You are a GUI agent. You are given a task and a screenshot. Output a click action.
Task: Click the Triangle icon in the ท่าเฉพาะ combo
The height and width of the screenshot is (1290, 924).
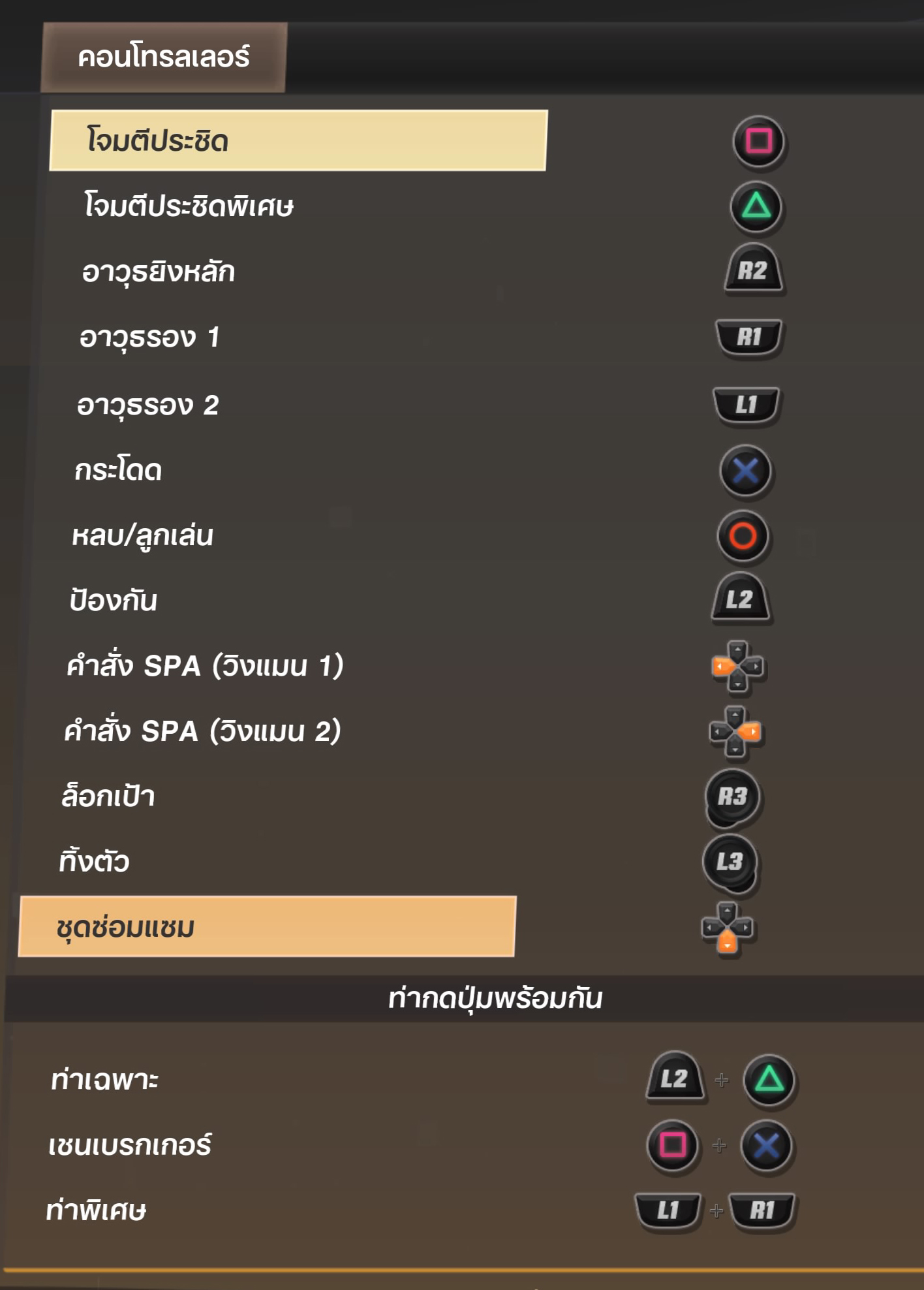(769, 1079)
